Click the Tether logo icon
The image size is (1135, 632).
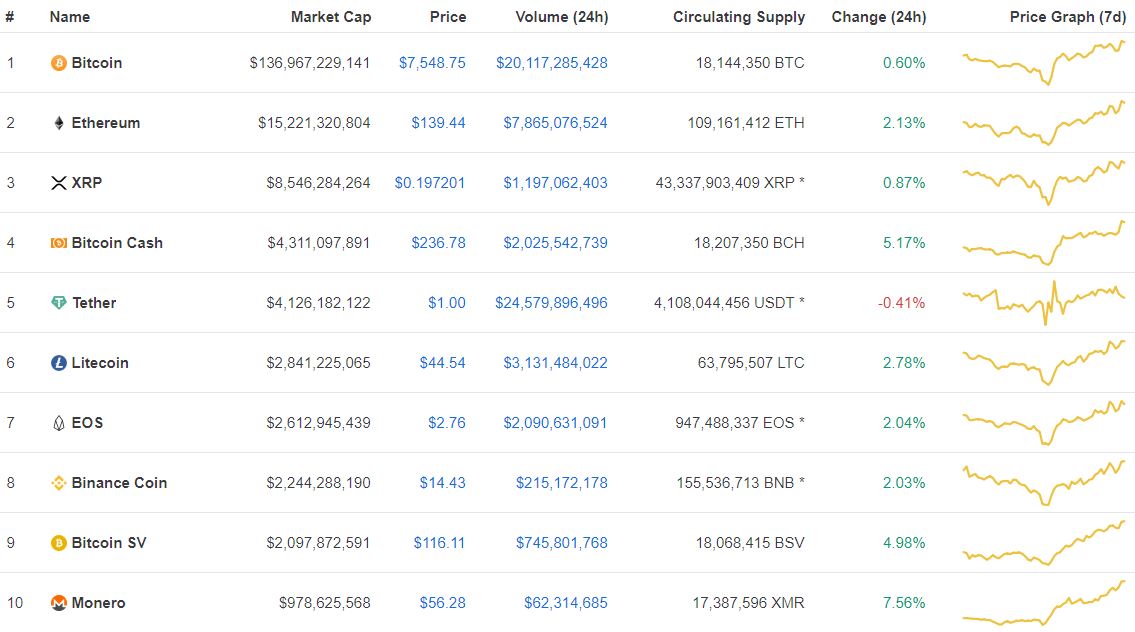click(x=59, y=303)
